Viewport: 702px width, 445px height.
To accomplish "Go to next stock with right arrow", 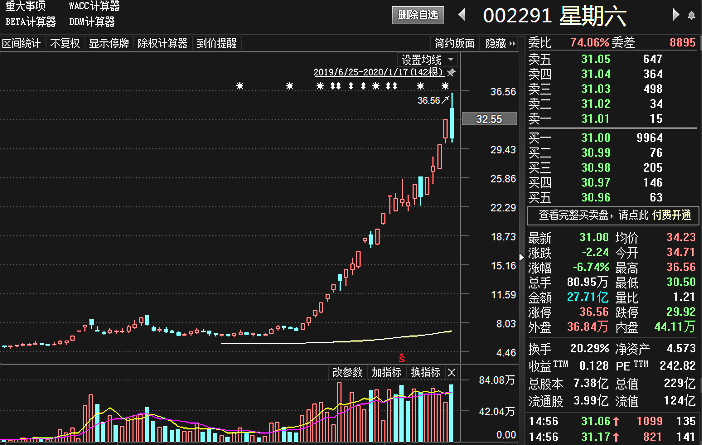I will pos(676,15).
